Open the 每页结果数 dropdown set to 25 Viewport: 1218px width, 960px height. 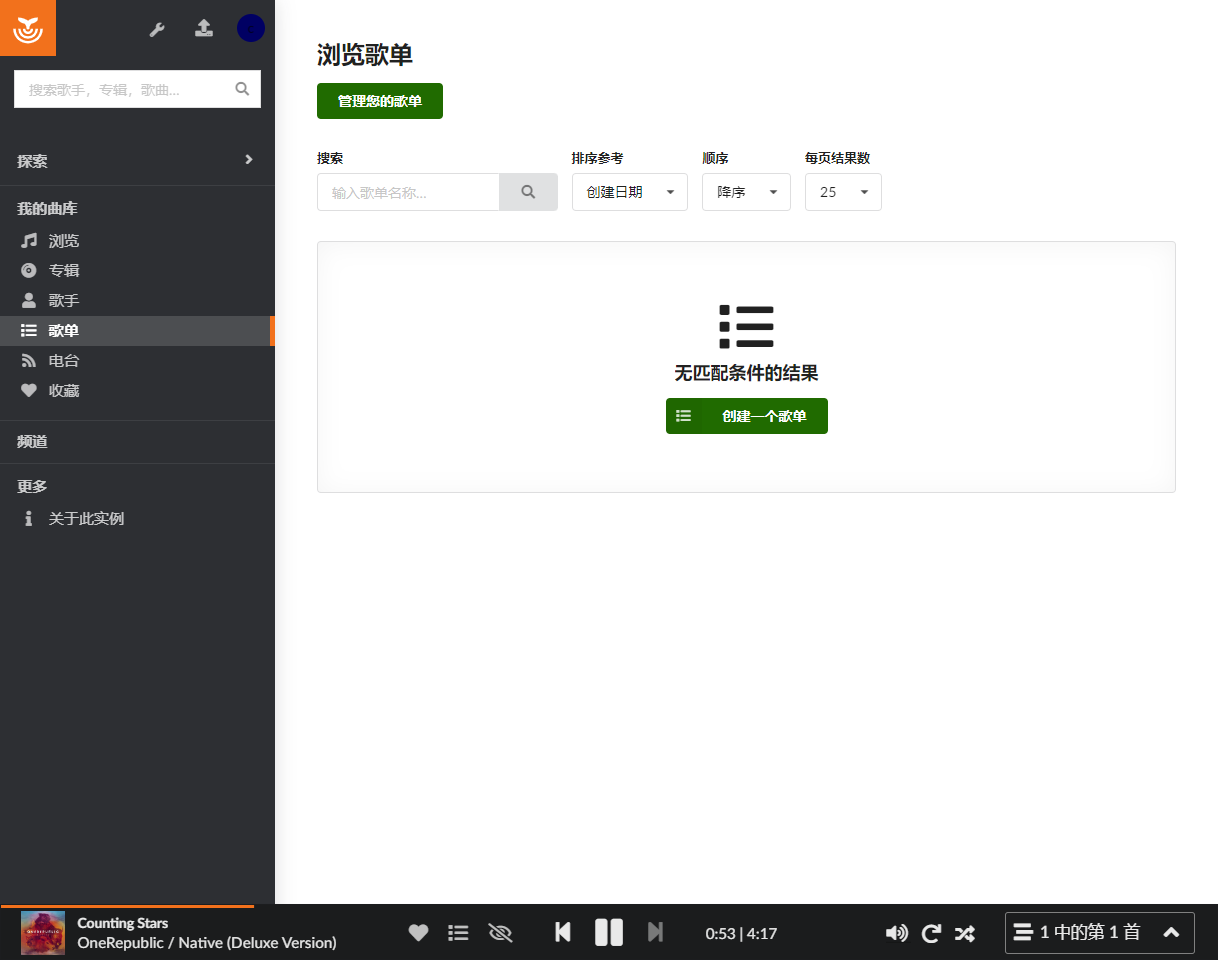(843, 192)
